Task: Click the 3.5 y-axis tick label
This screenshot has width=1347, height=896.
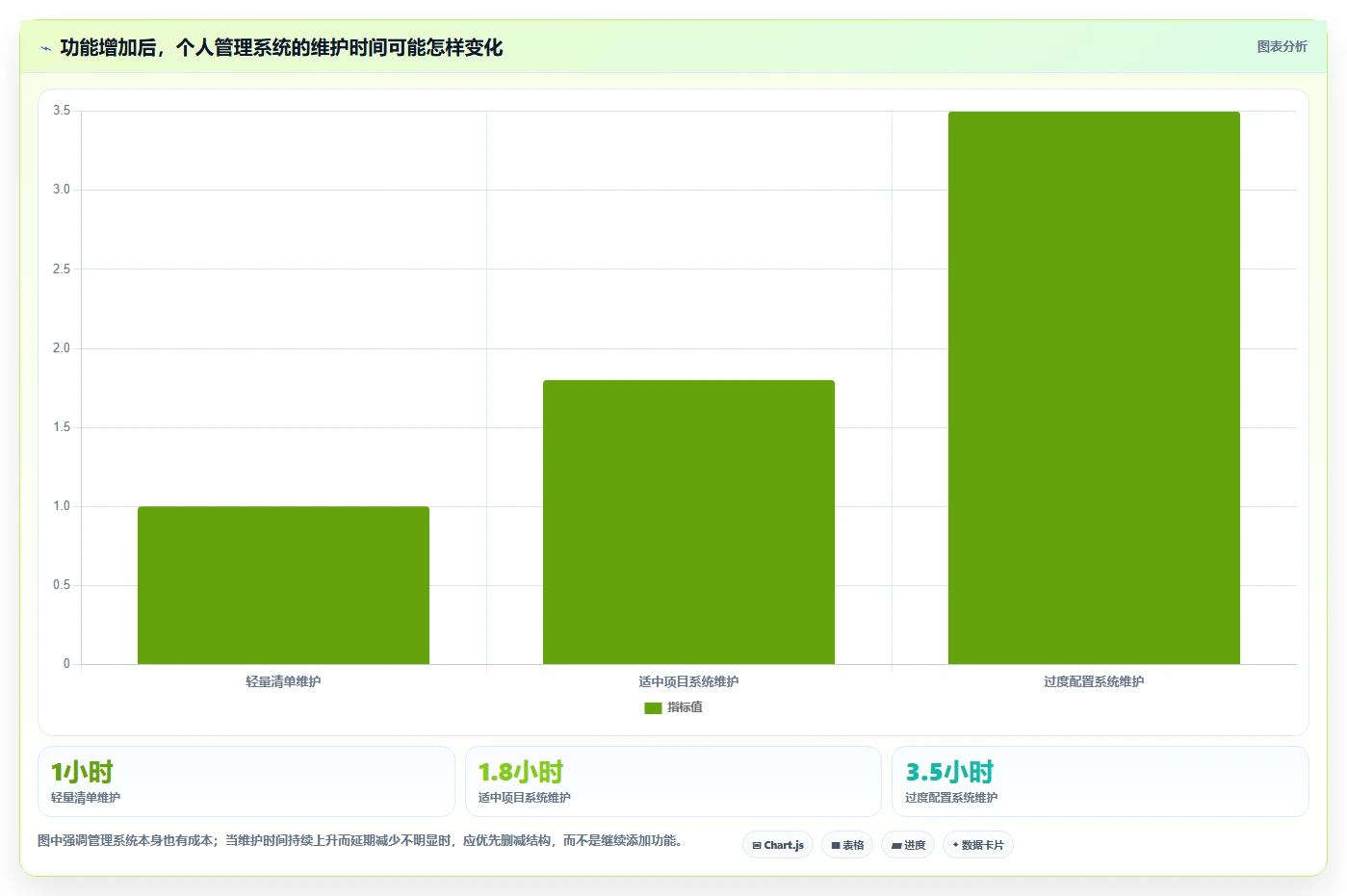Action: (x=62, y=111)
